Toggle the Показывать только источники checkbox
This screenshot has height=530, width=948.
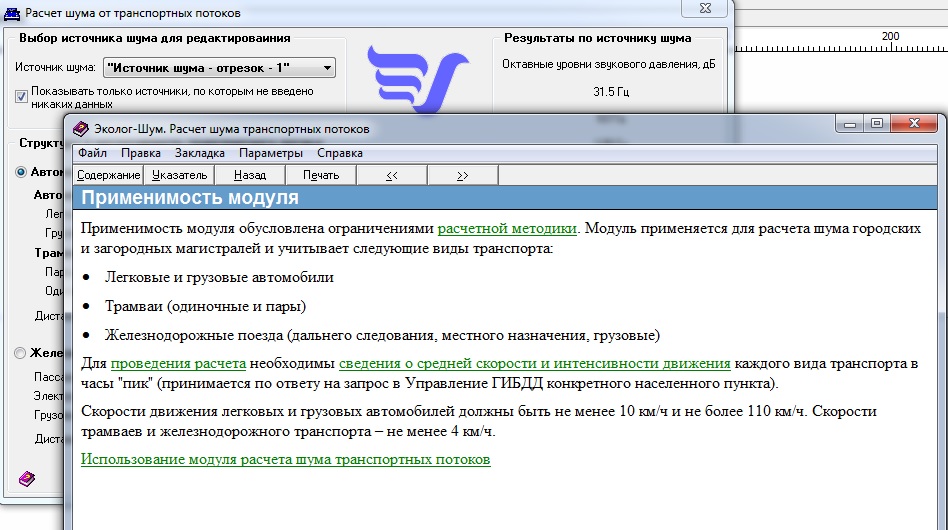(21, 97)
